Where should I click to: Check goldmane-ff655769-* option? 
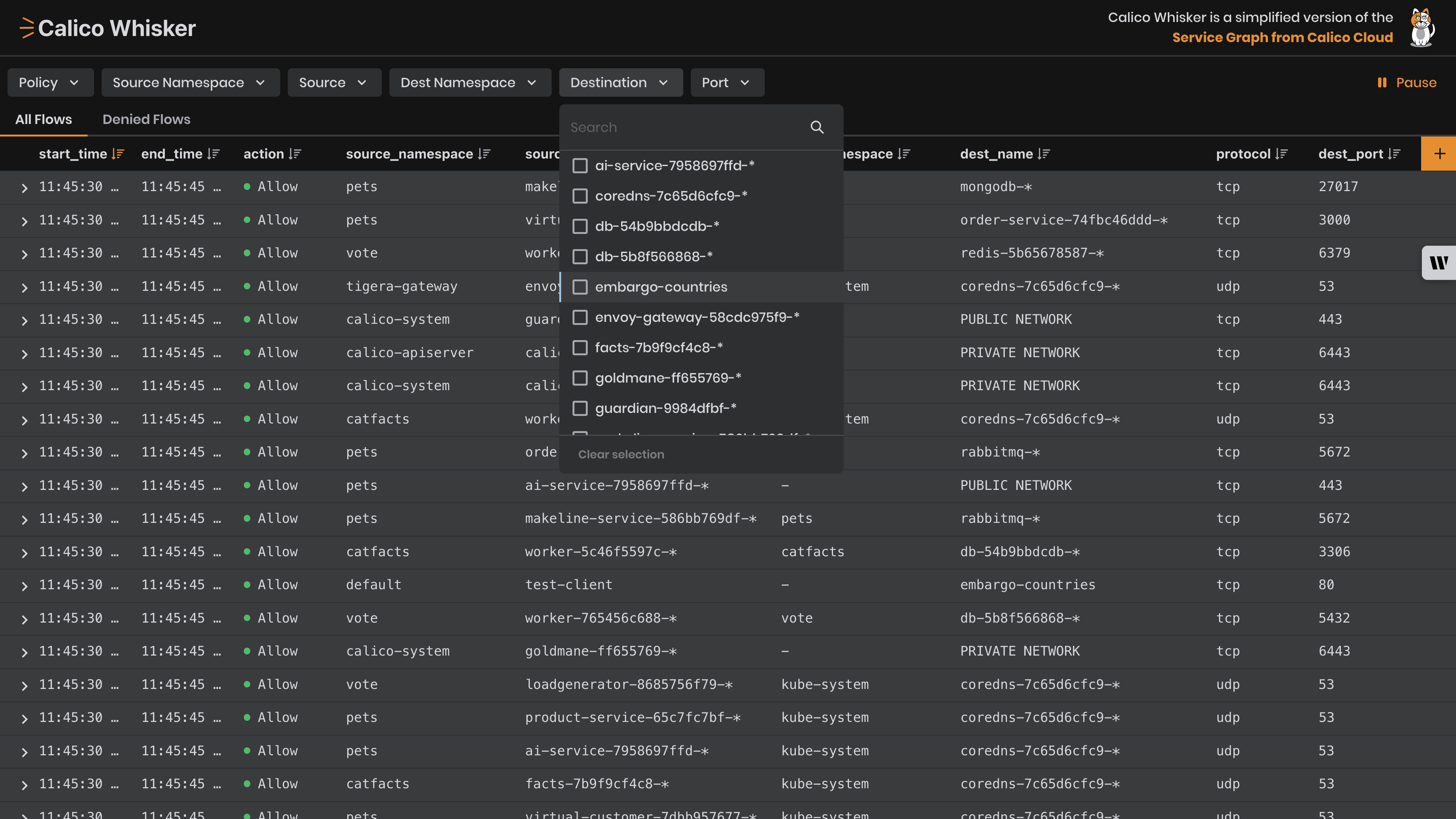(580, 378)
